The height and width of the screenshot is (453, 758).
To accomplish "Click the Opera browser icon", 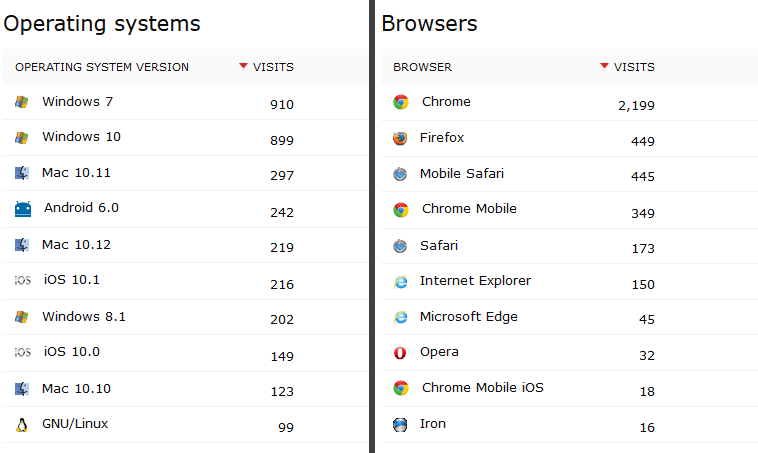I will point(401,352).
